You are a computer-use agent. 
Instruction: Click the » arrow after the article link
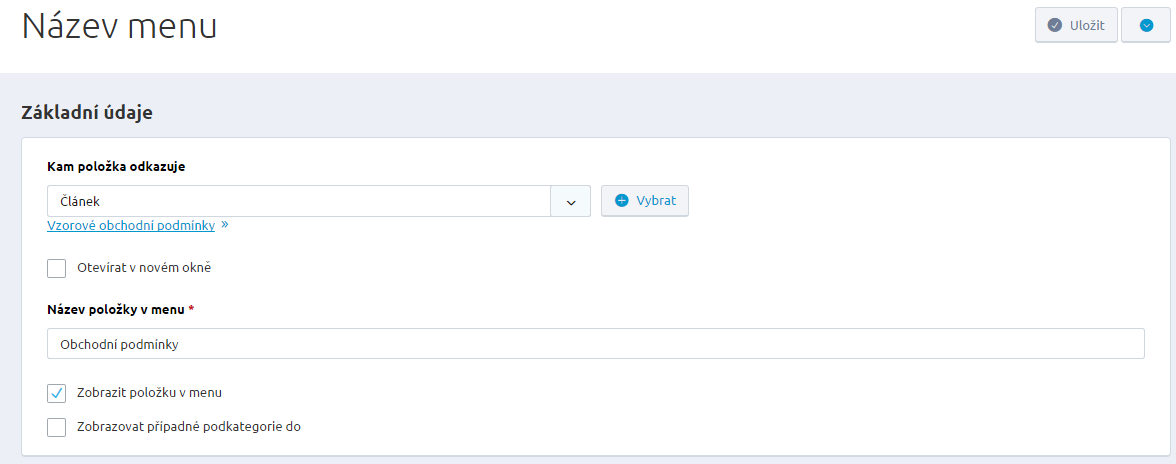[225, 225]
